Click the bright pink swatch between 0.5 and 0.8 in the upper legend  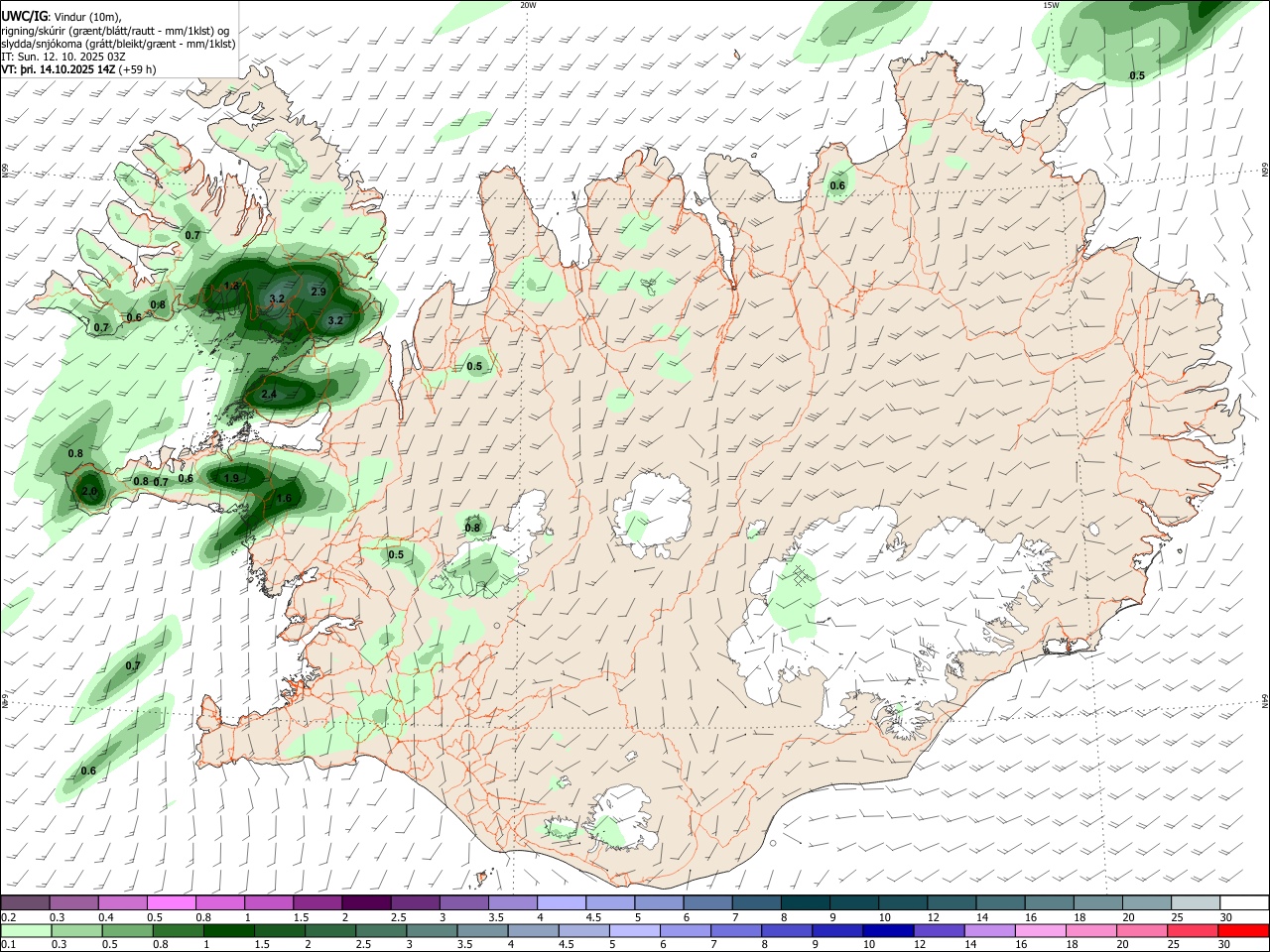point(171,902)
